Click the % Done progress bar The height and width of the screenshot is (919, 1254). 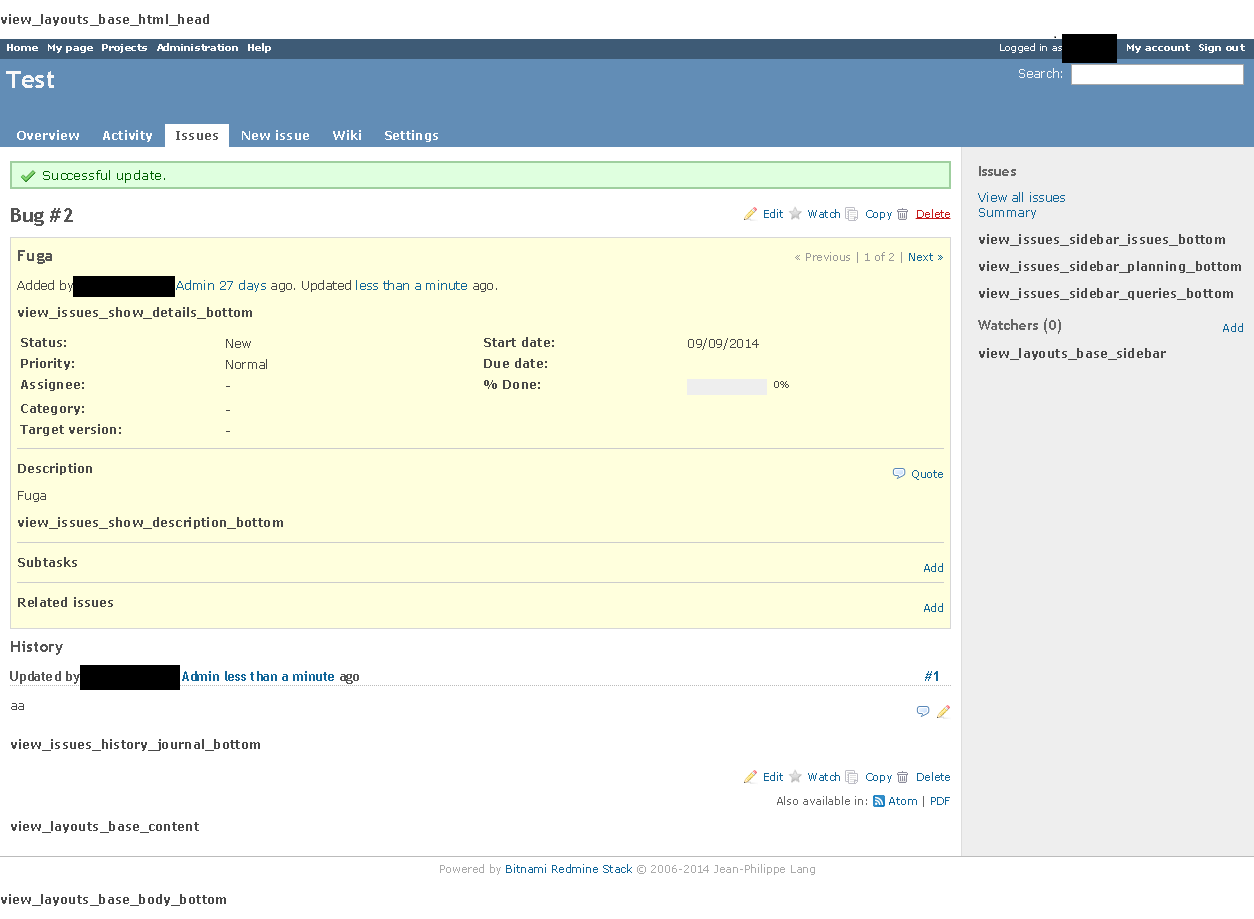coord(726,385)
